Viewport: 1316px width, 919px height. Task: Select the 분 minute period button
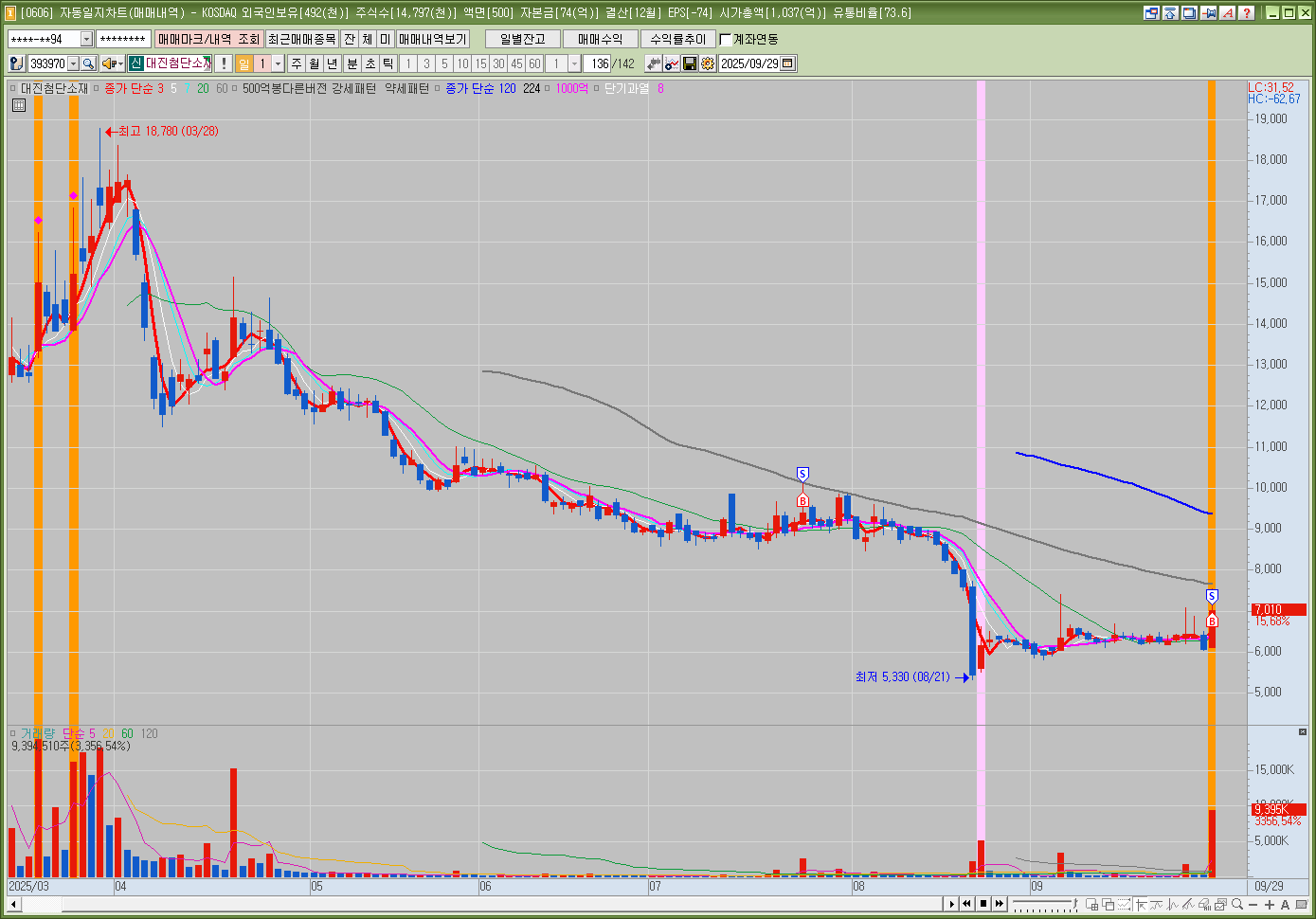tap(352, 63)
